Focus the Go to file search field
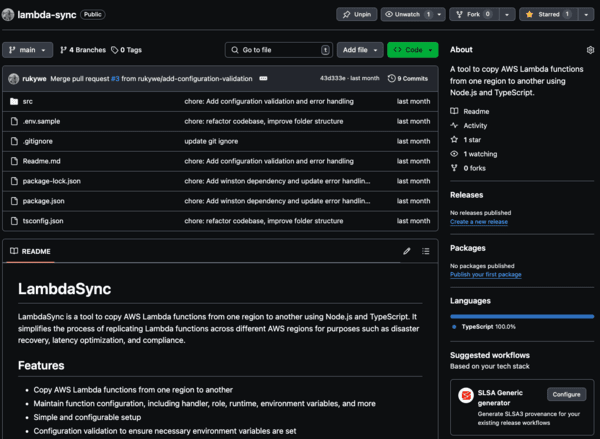This screenshot has width=600, height=439. (x=279, y=50)
